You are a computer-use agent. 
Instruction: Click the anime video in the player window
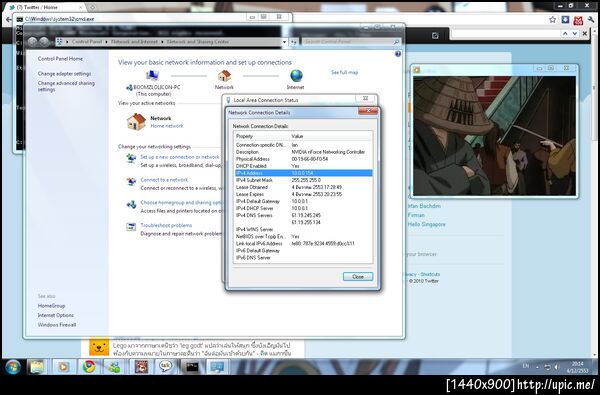[x=494, y=135]
